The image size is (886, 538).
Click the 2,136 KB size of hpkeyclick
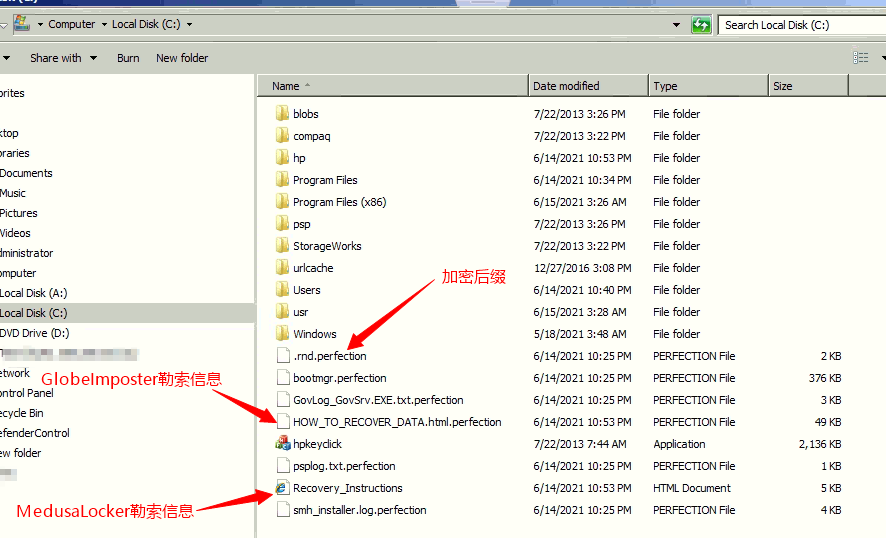820,444
